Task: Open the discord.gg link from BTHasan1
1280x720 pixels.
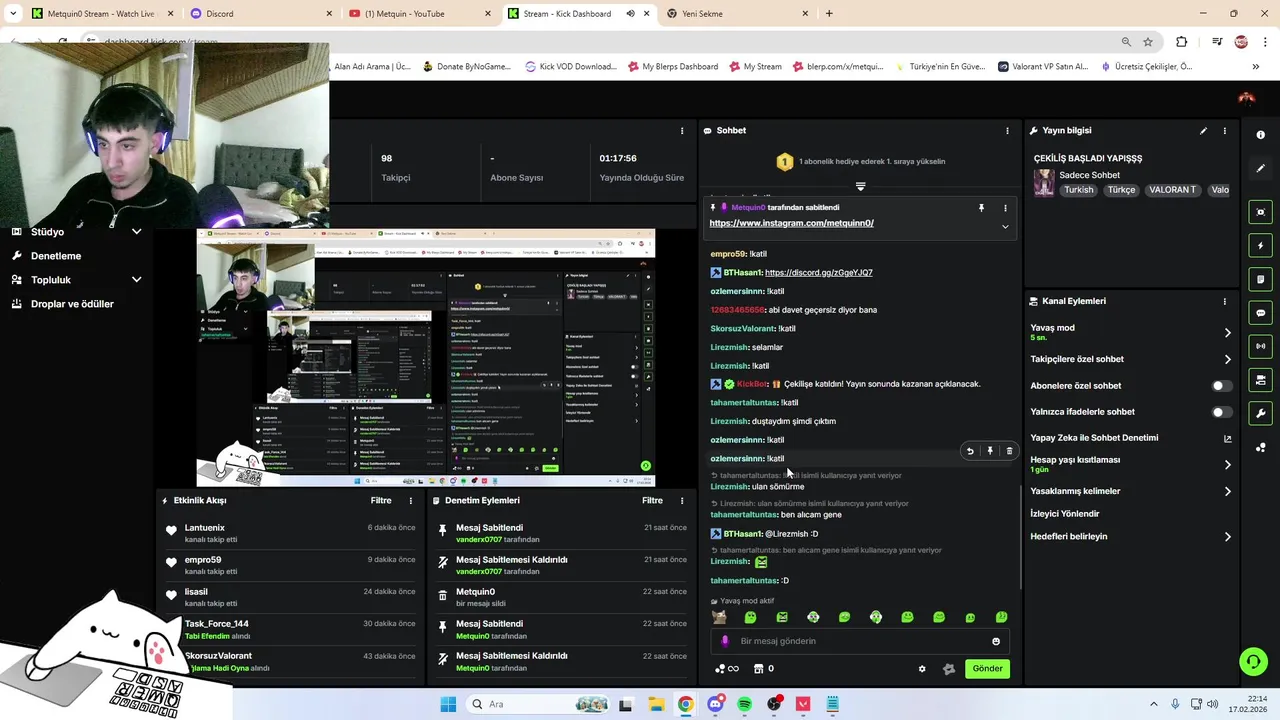Action: tap(818, 273)
